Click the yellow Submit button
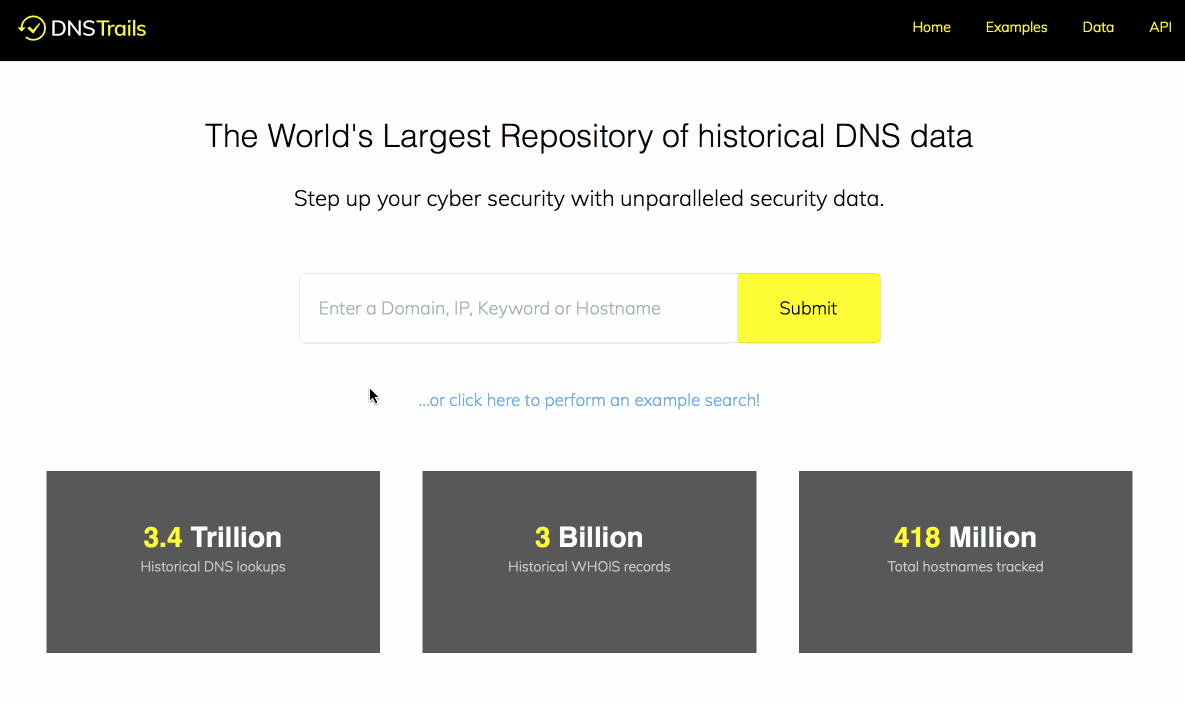This screenshot has width=1185, height=705. [x=809, y=308]
